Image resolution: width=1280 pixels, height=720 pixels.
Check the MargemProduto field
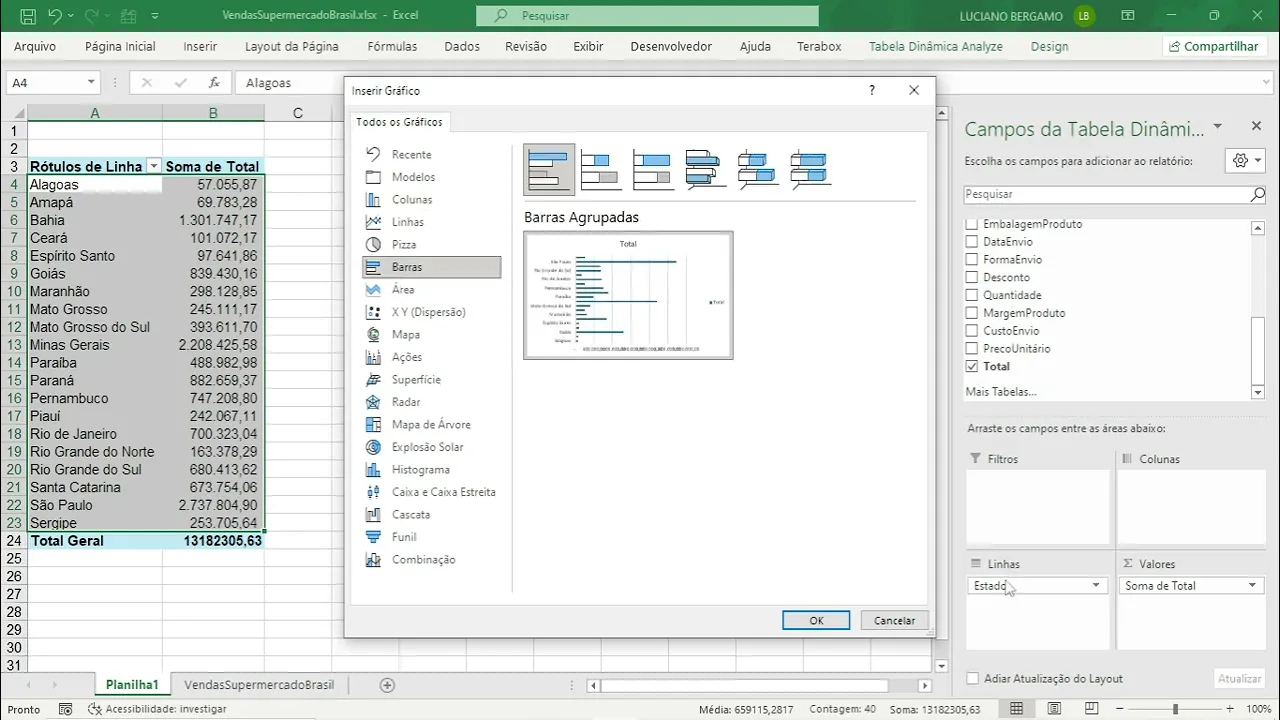(971, 313)
